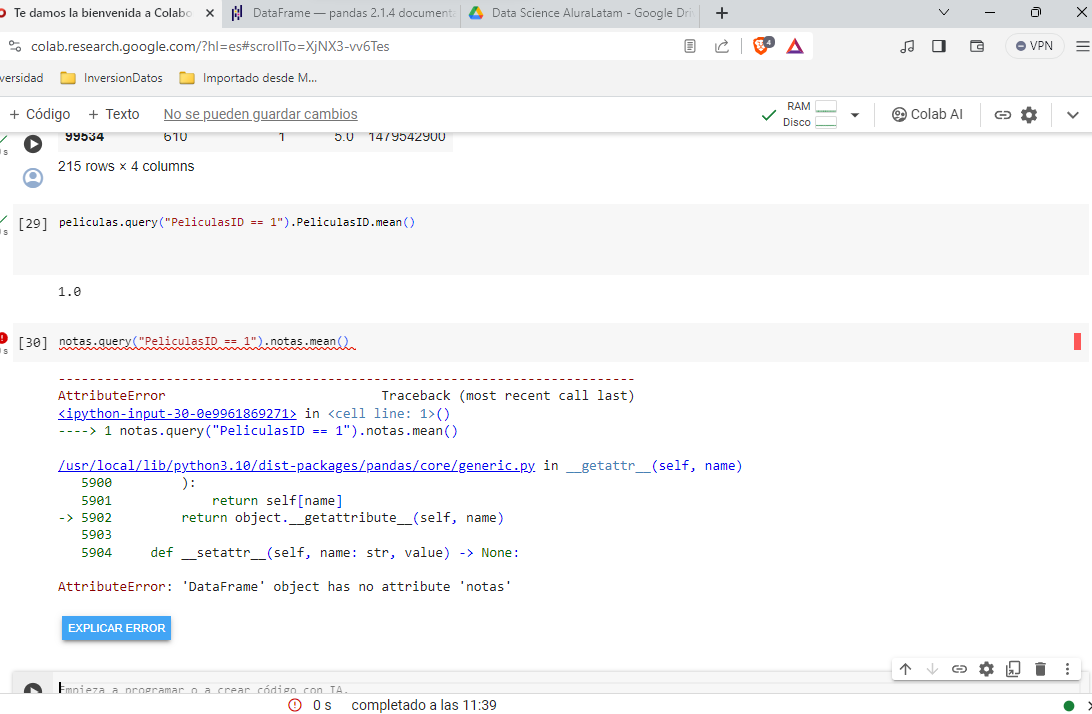Click the address bar URL field
This screenshot has width=1092, height=714.
210,46
